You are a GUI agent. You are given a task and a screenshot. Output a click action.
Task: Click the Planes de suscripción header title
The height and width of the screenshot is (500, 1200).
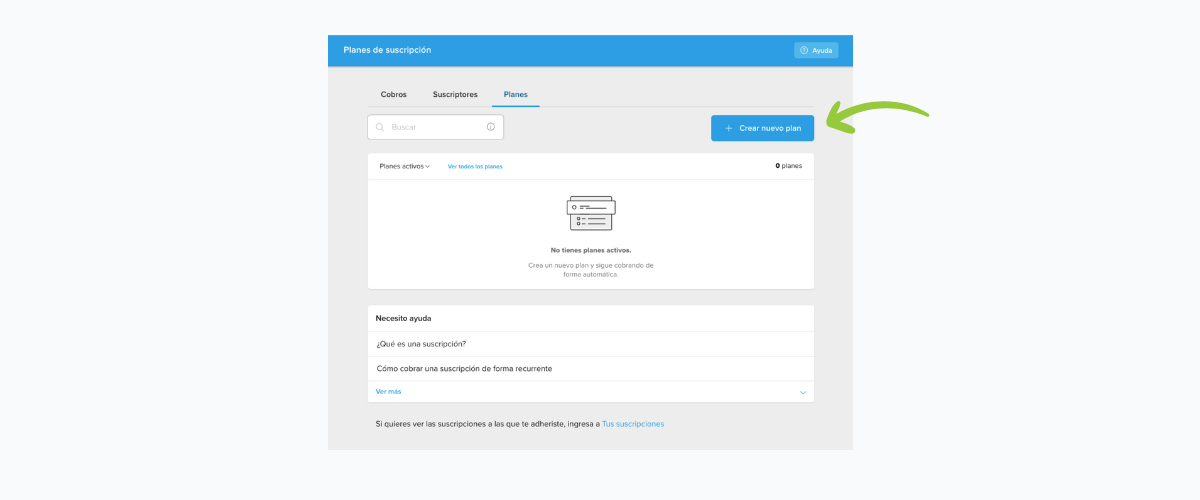(x=387, y=50)
